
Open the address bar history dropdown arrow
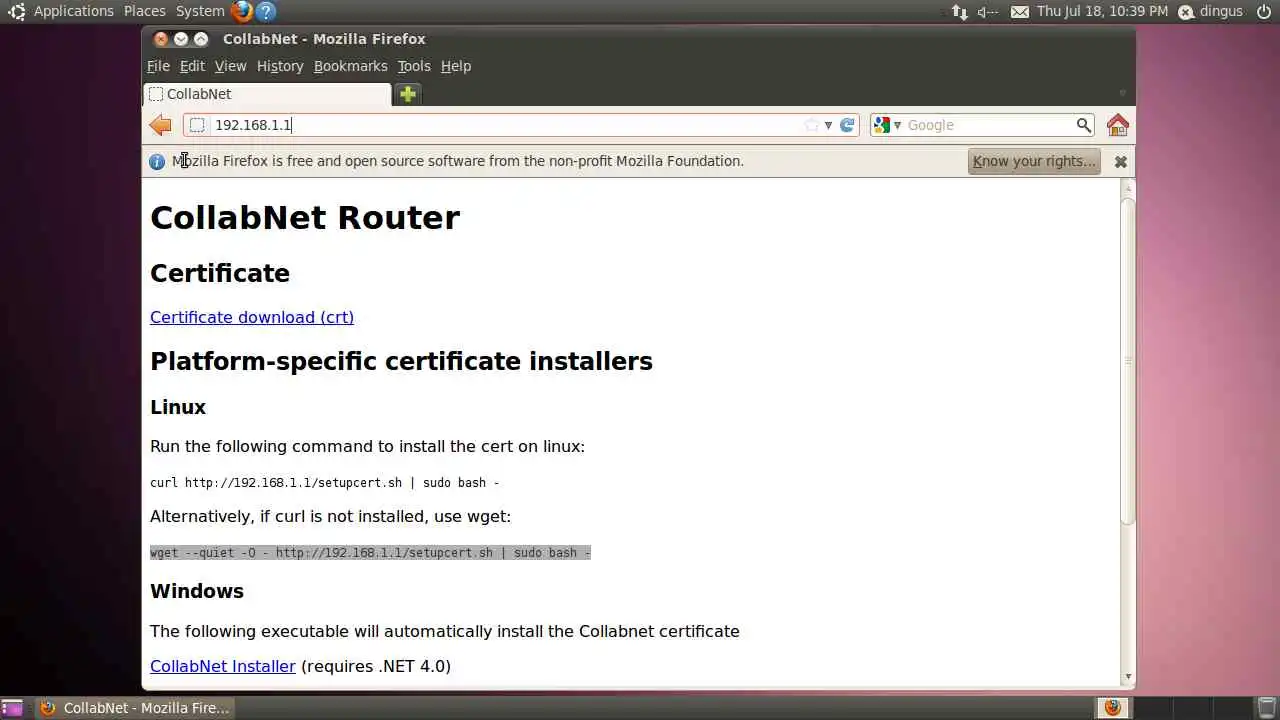pos(828,125)
